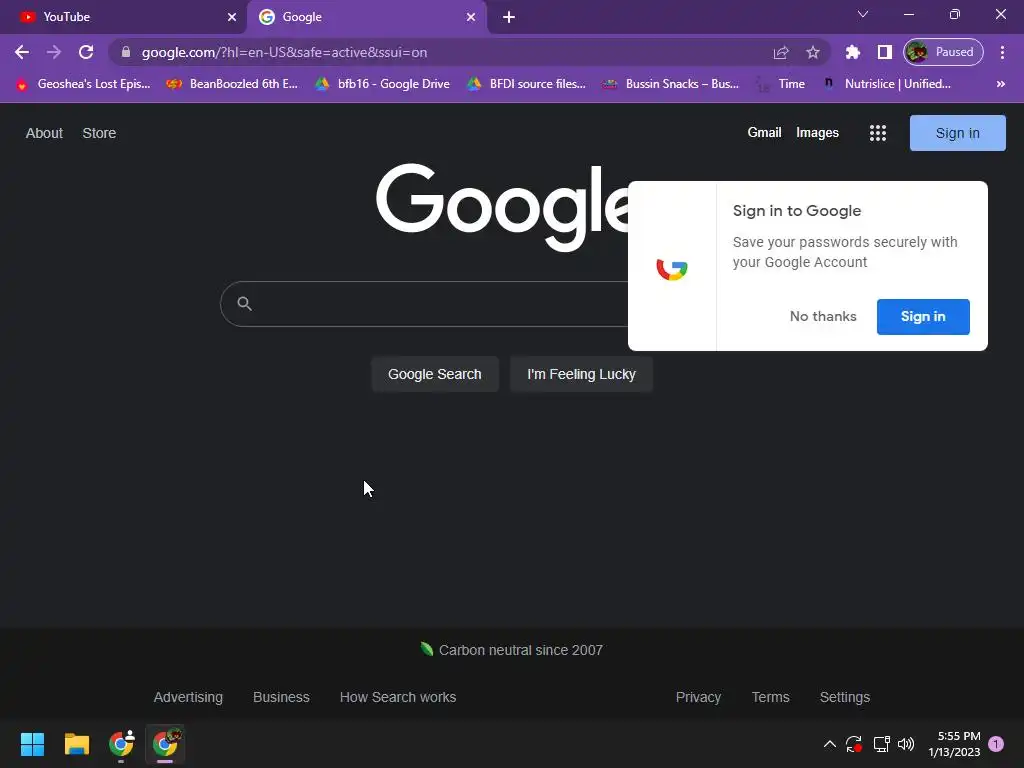
Task: Open Chrome three-dot menu
Action: [x=1002, y=52]
